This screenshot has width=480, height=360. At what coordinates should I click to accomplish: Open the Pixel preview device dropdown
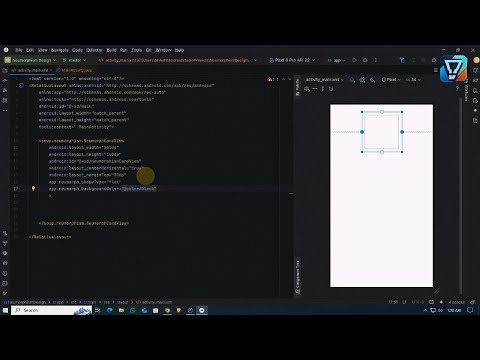point(391,80)
